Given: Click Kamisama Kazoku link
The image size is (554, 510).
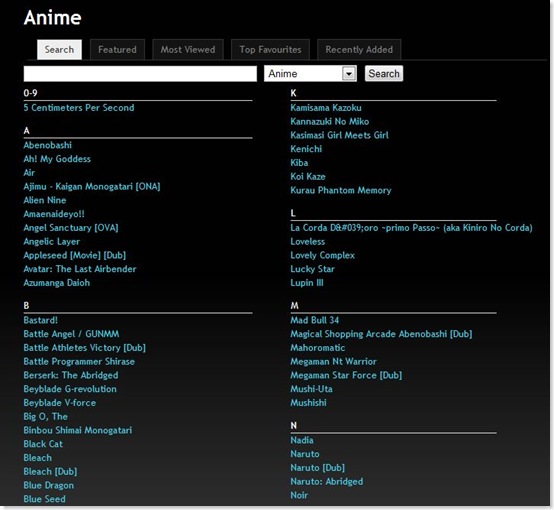Looking at the screenshot, I should point(326,108).
